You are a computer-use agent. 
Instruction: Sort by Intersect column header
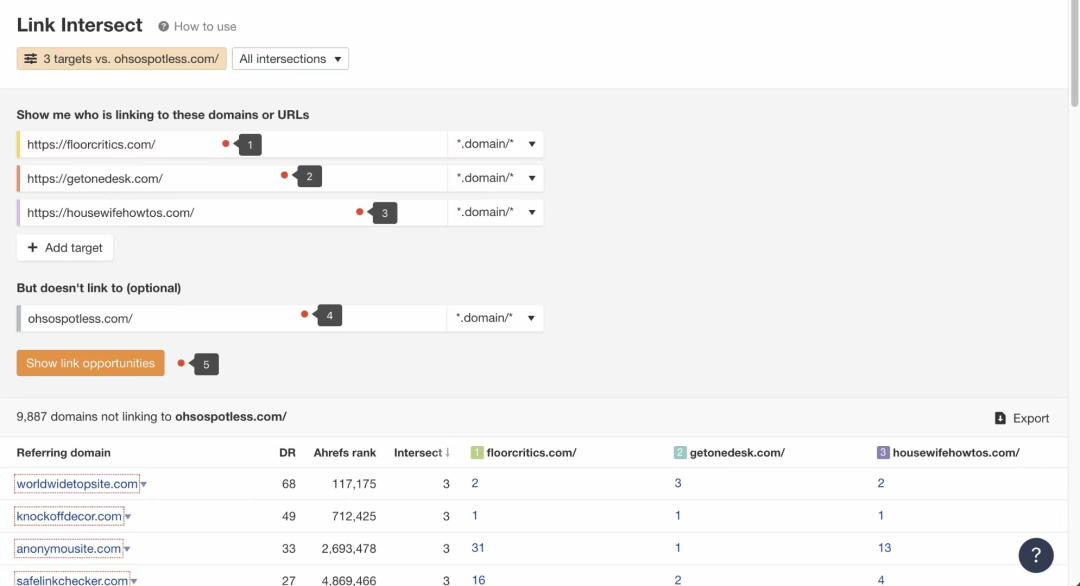(422, 452)
